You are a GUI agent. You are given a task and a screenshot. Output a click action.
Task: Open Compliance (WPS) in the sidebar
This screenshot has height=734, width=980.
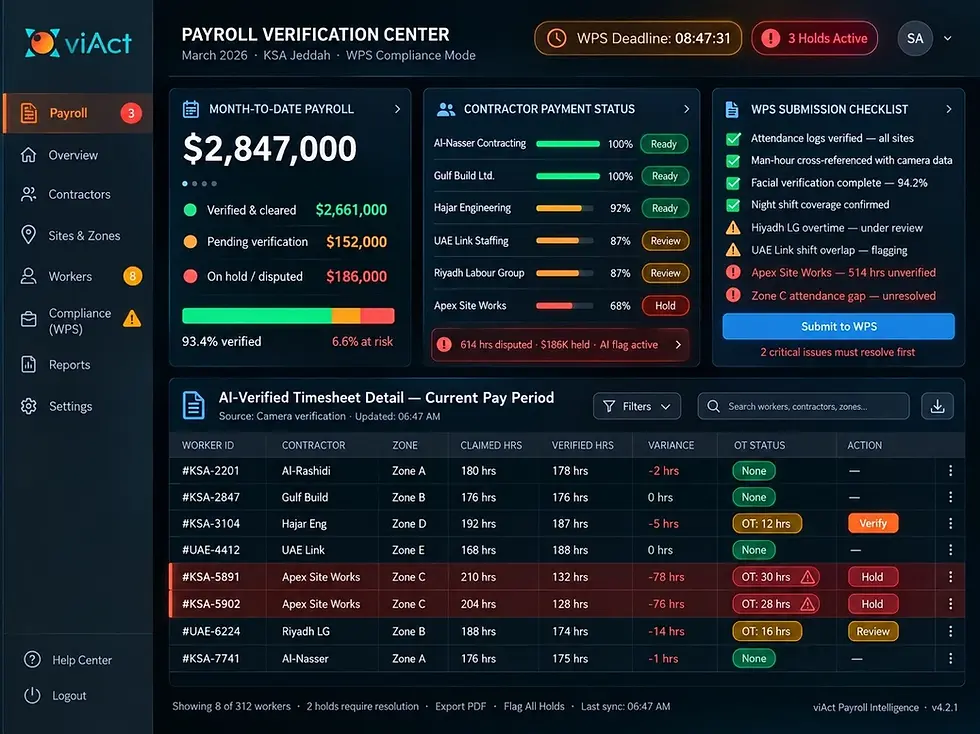tap(78, 320)
